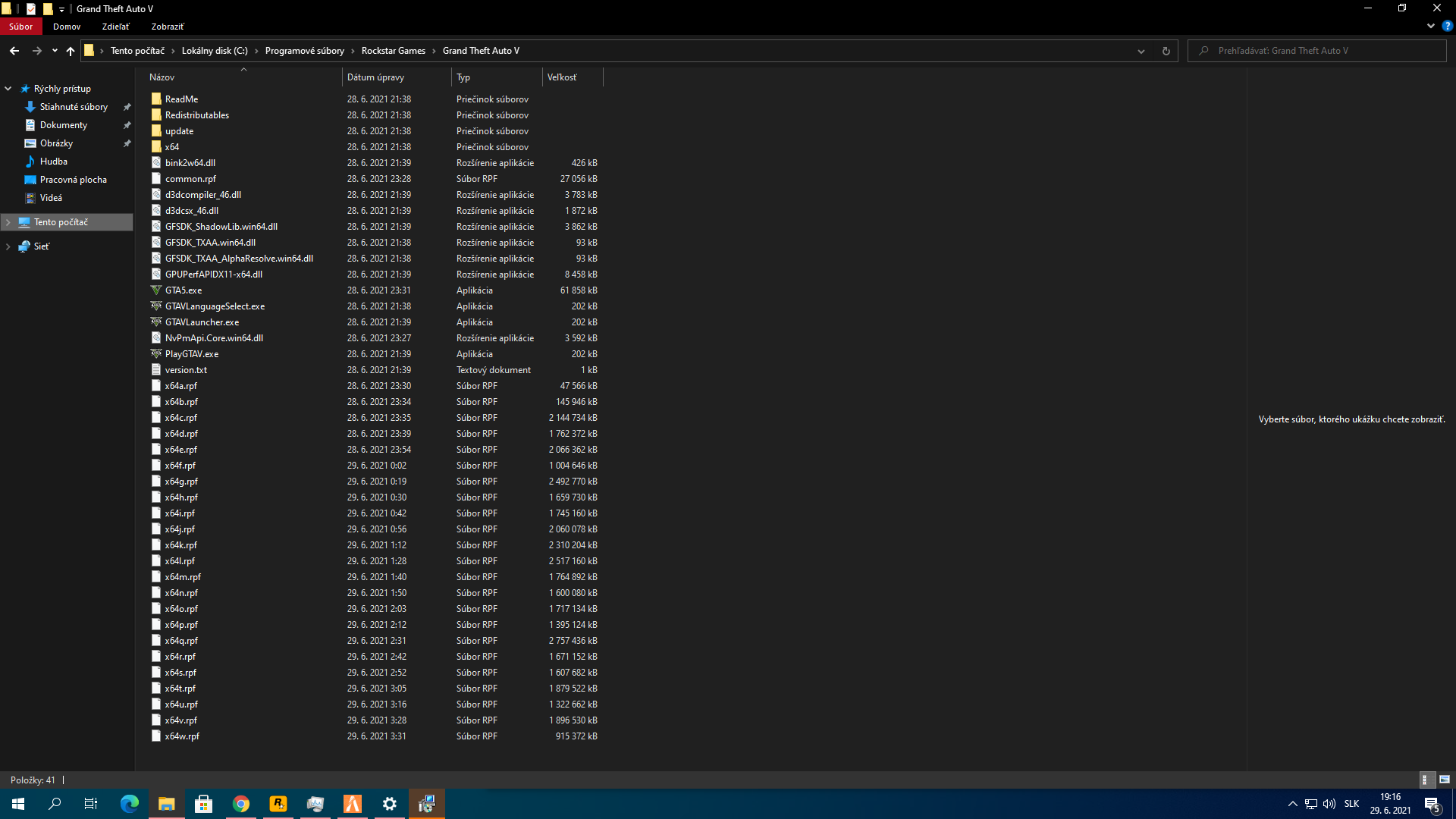This screenshot has height=819, width=1456.
Task: Open the Rockstar Games Launcher from taskbar
Action: point(278,803)
